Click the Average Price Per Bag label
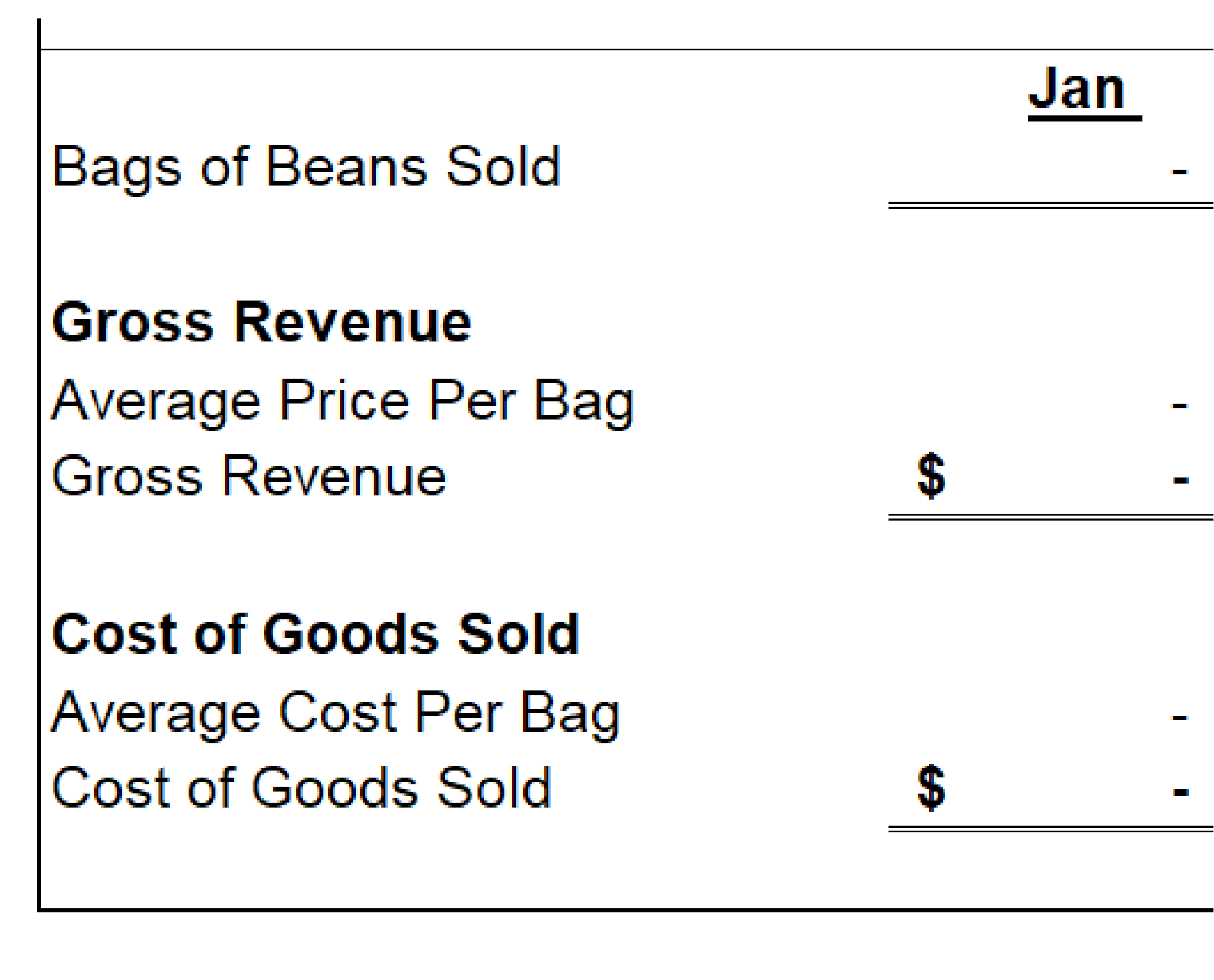This screenshot has height=980, width=1214. pyautogui.click(x=343, y=401)
